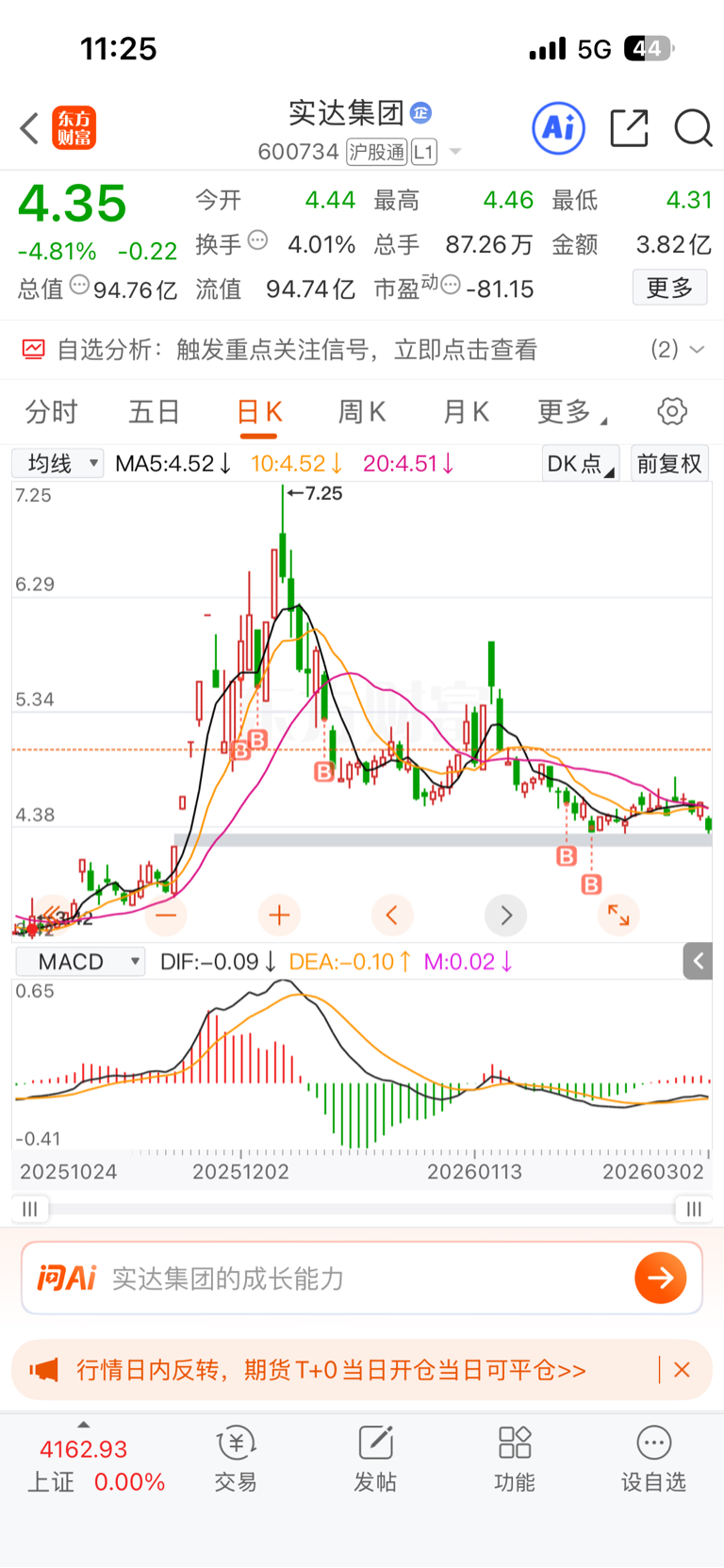The image size is (724, 1568).
Task: Tap the 总值 info bubble icon
Action: pos(80,285)
